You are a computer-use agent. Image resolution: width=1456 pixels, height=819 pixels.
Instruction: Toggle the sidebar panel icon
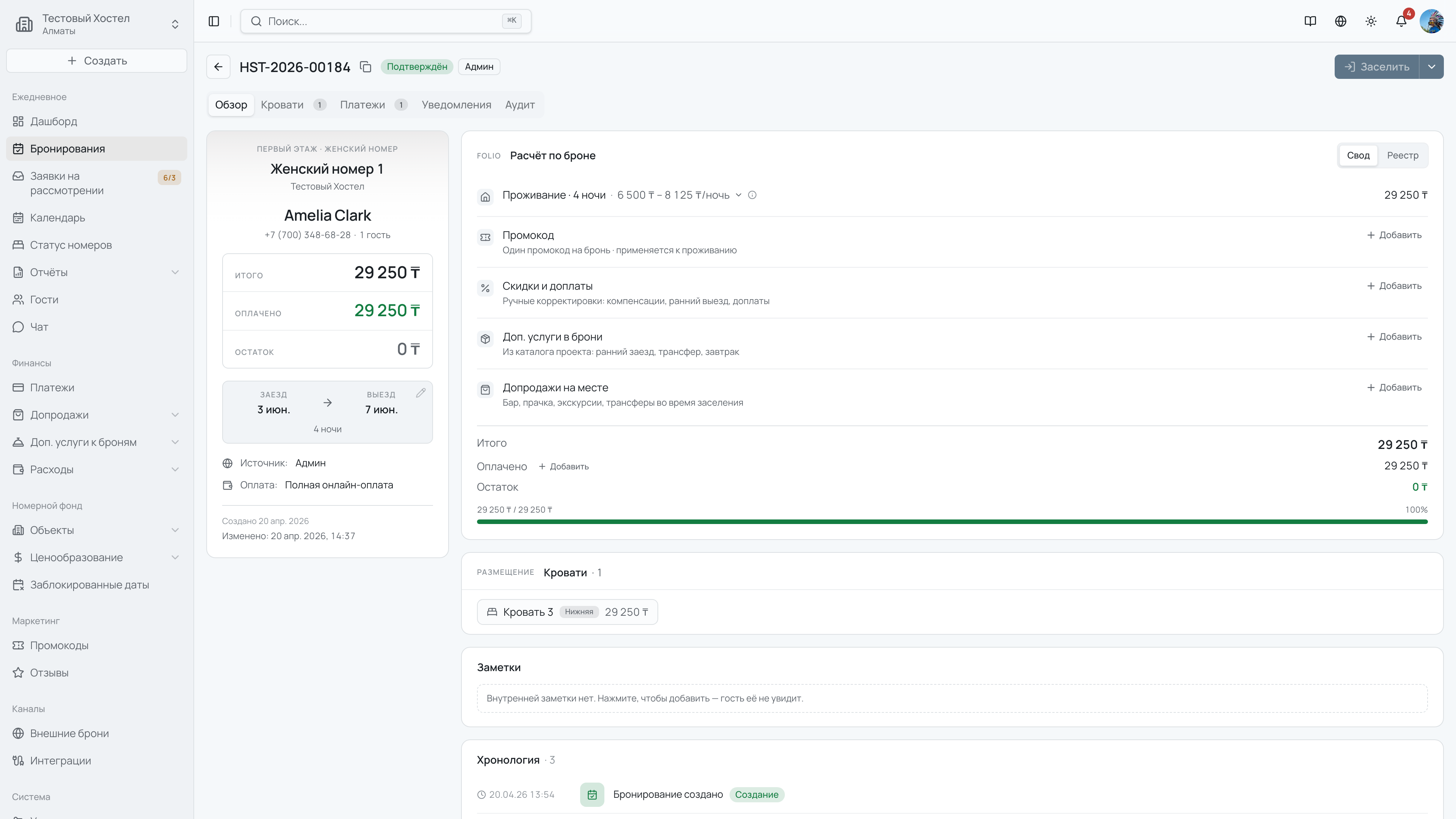[x=213, y=21]
